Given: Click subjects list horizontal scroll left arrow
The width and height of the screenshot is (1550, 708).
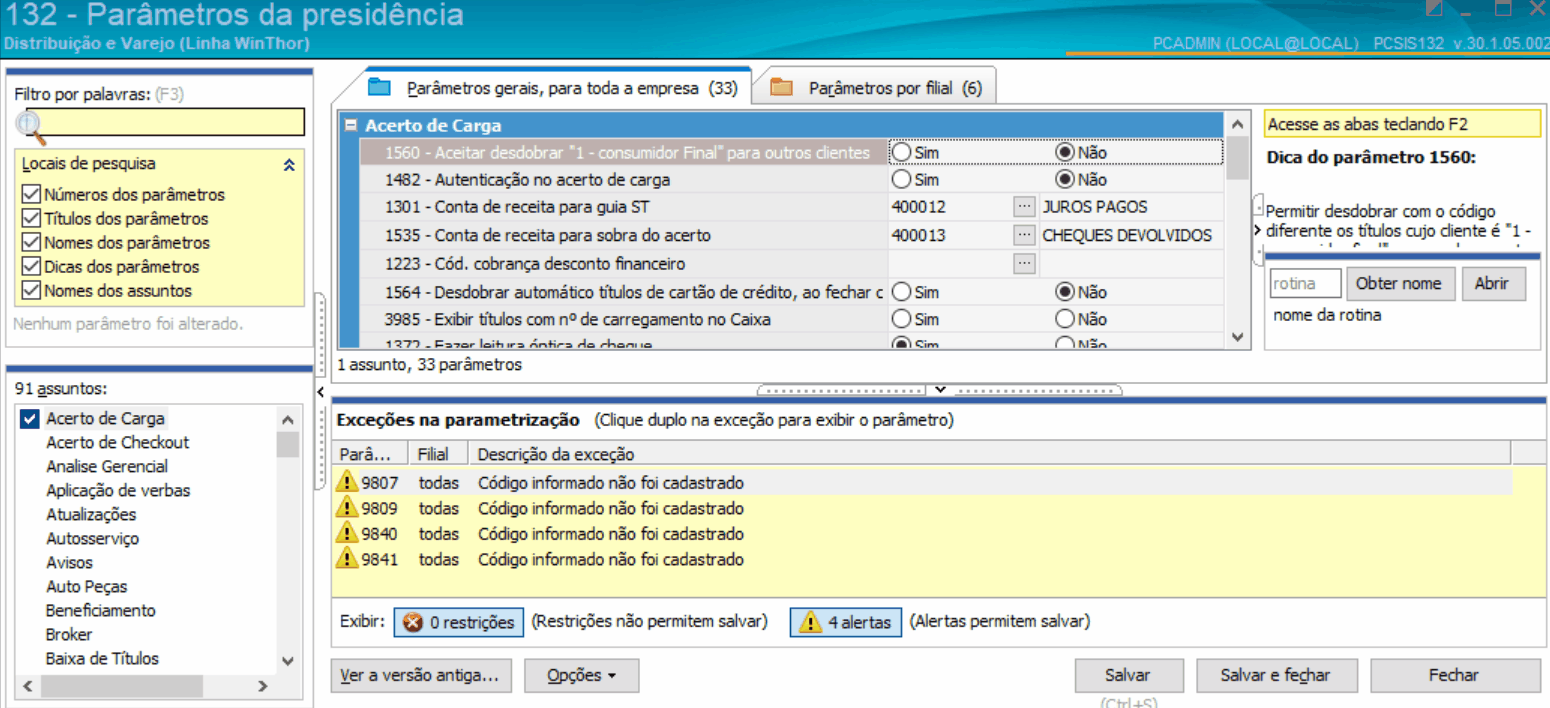Looking at the screenshot, I should (x=26, y=687).
